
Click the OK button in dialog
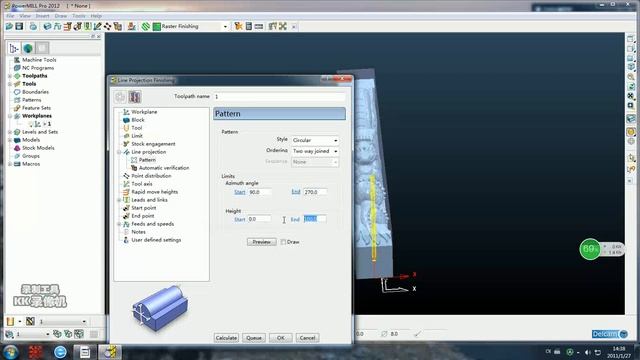pos(281,338)
